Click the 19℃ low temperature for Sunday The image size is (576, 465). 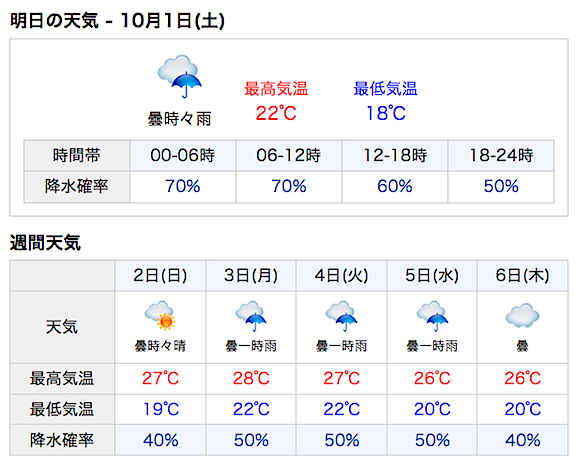click(161, 409)
